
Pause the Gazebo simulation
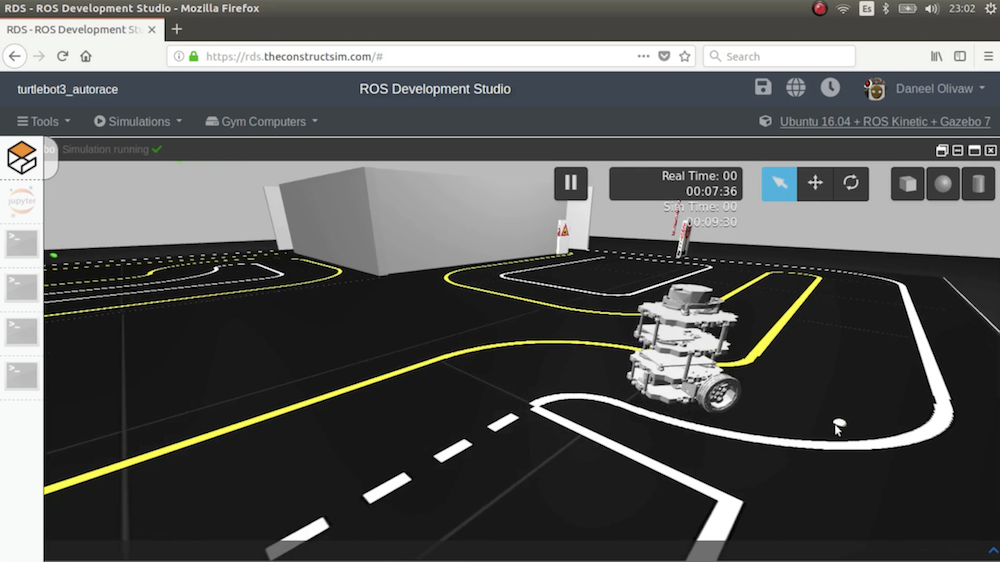[571, 183]
